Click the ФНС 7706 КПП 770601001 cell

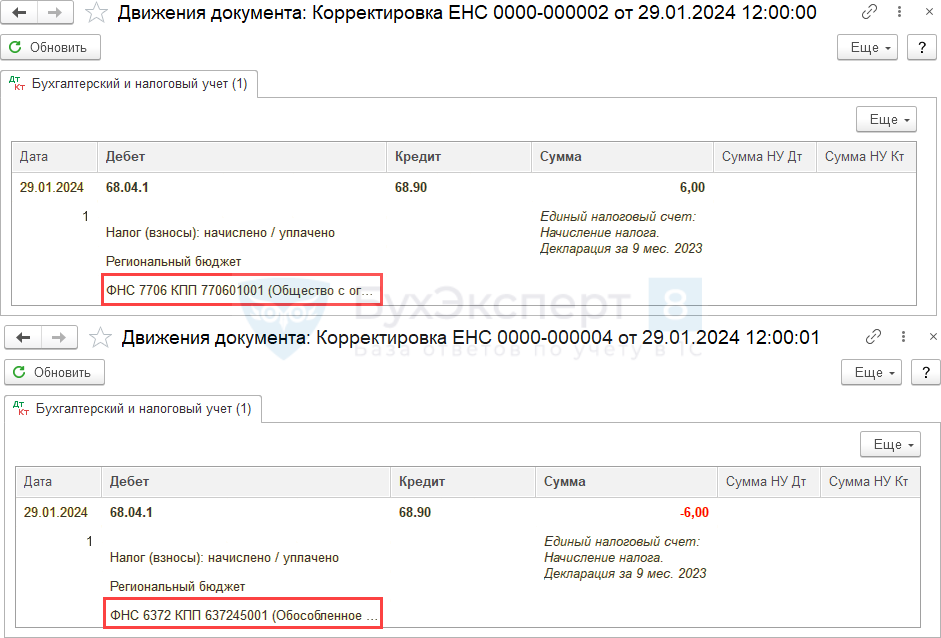(242, 291)
